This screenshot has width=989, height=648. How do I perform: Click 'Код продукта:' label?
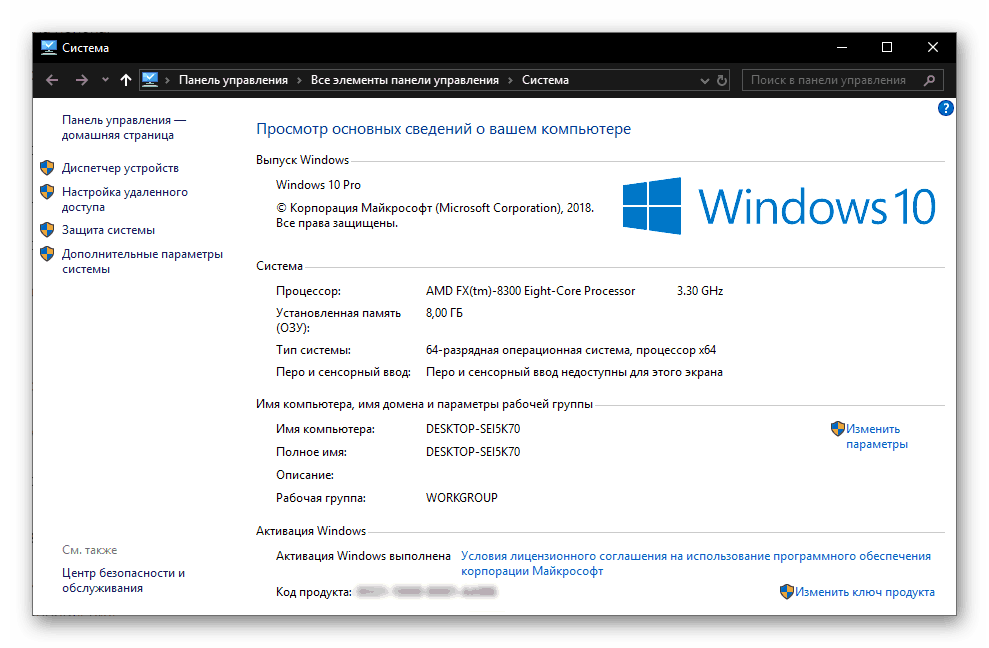coord(313,592)
